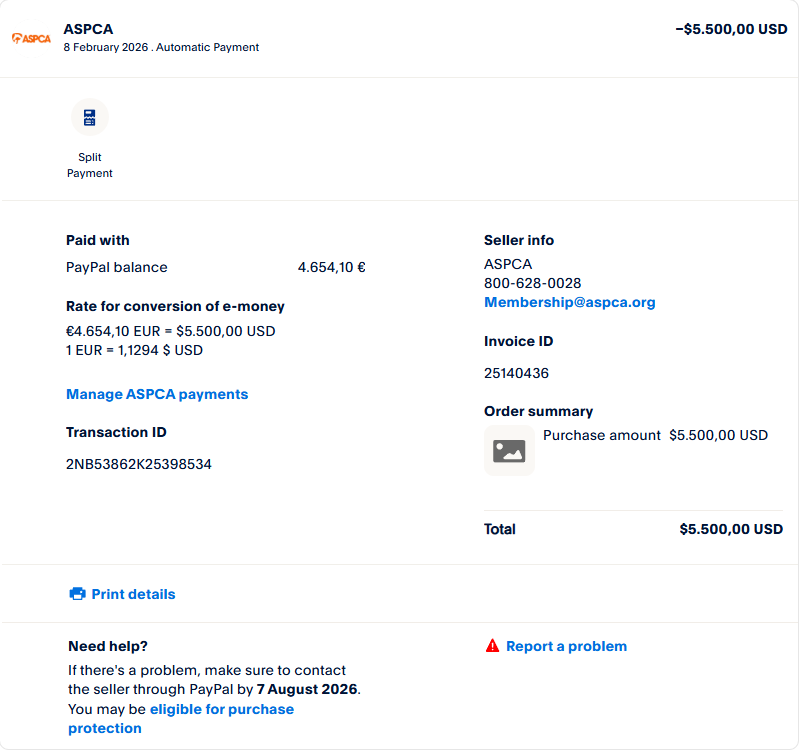Select invoice ID 25140436
The image size is (802, 751).
(x=516, y=373)
